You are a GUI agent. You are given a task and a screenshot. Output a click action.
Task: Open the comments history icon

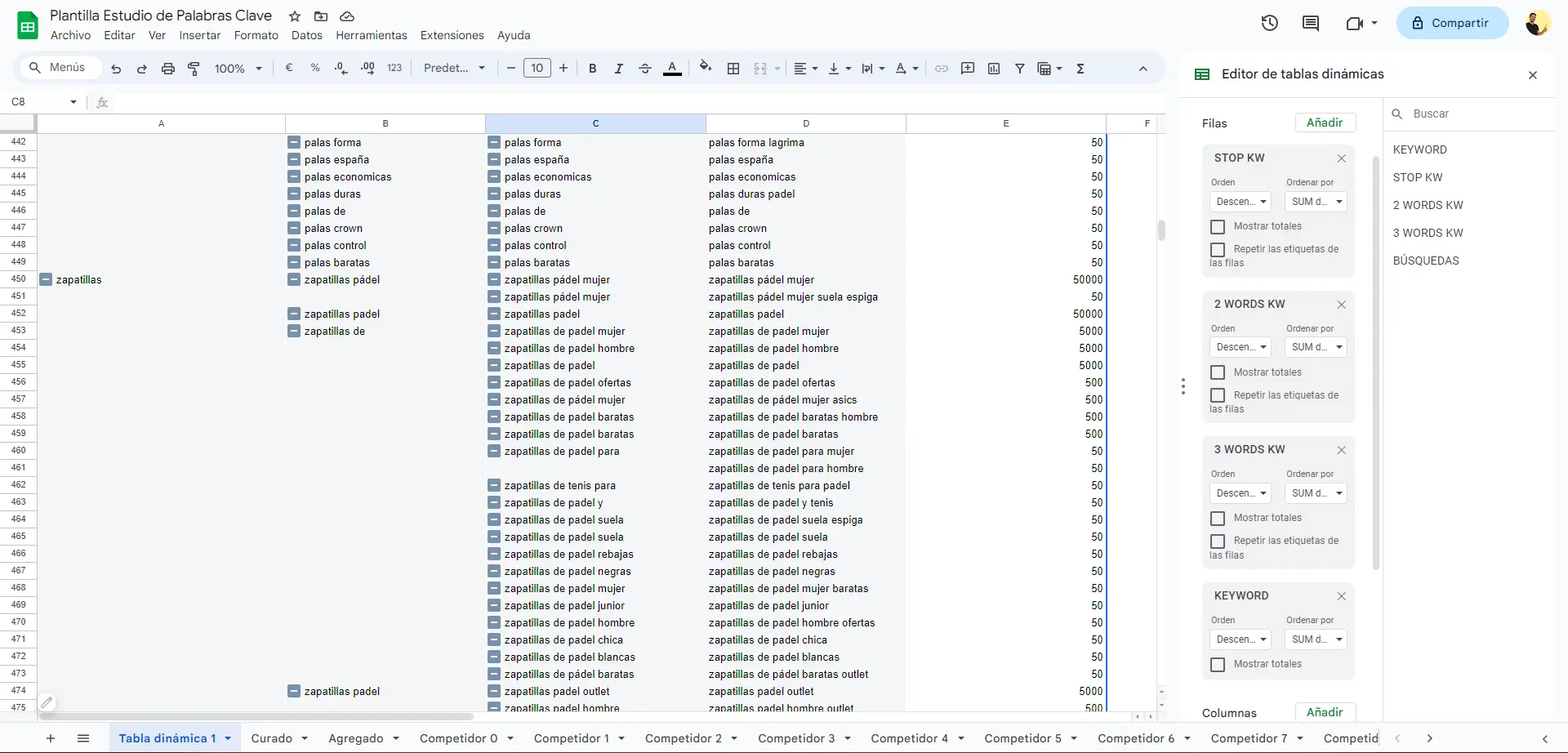click(x=1310, y=23)
